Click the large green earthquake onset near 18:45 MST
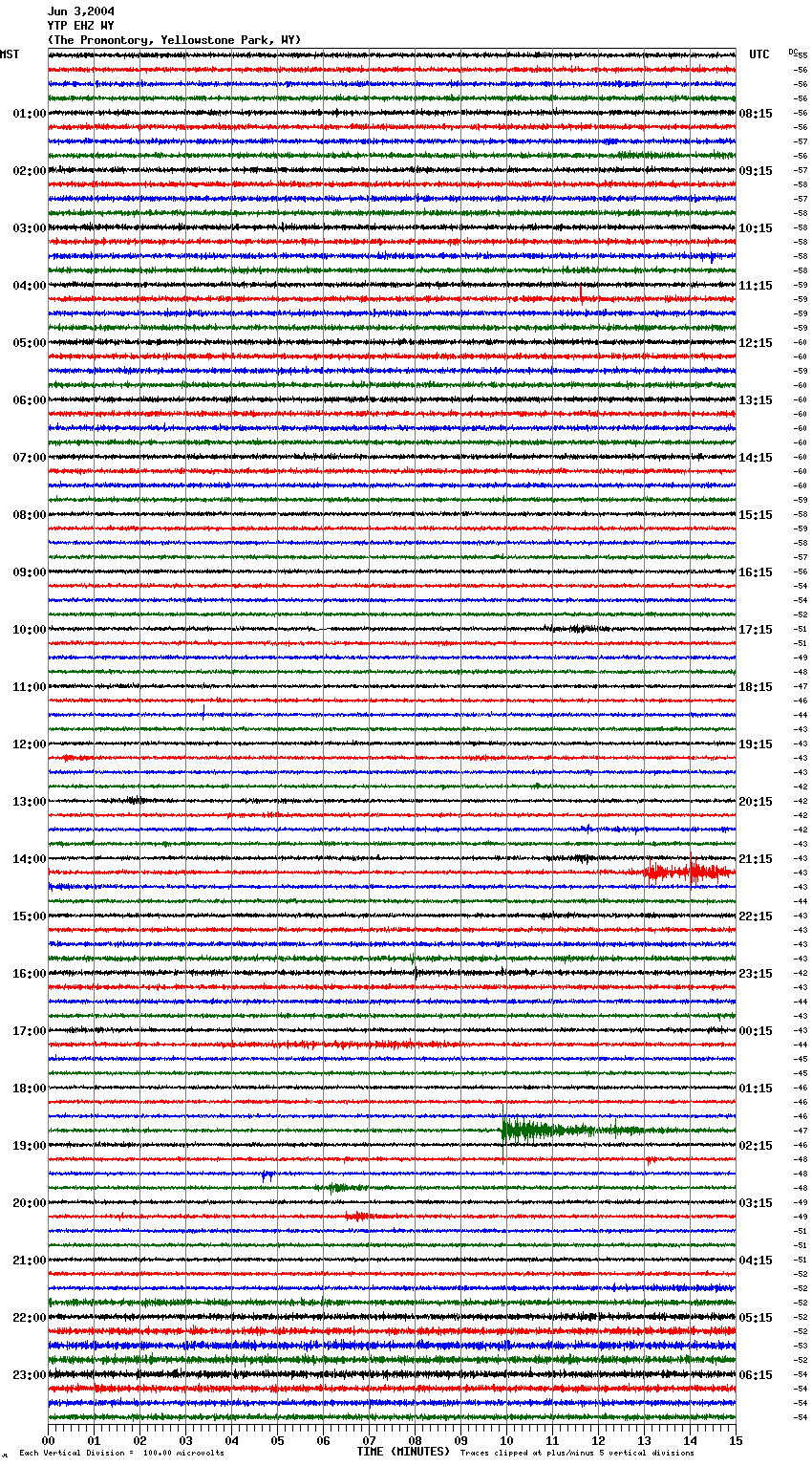The image size is (812, 1466). point(504,1131)
